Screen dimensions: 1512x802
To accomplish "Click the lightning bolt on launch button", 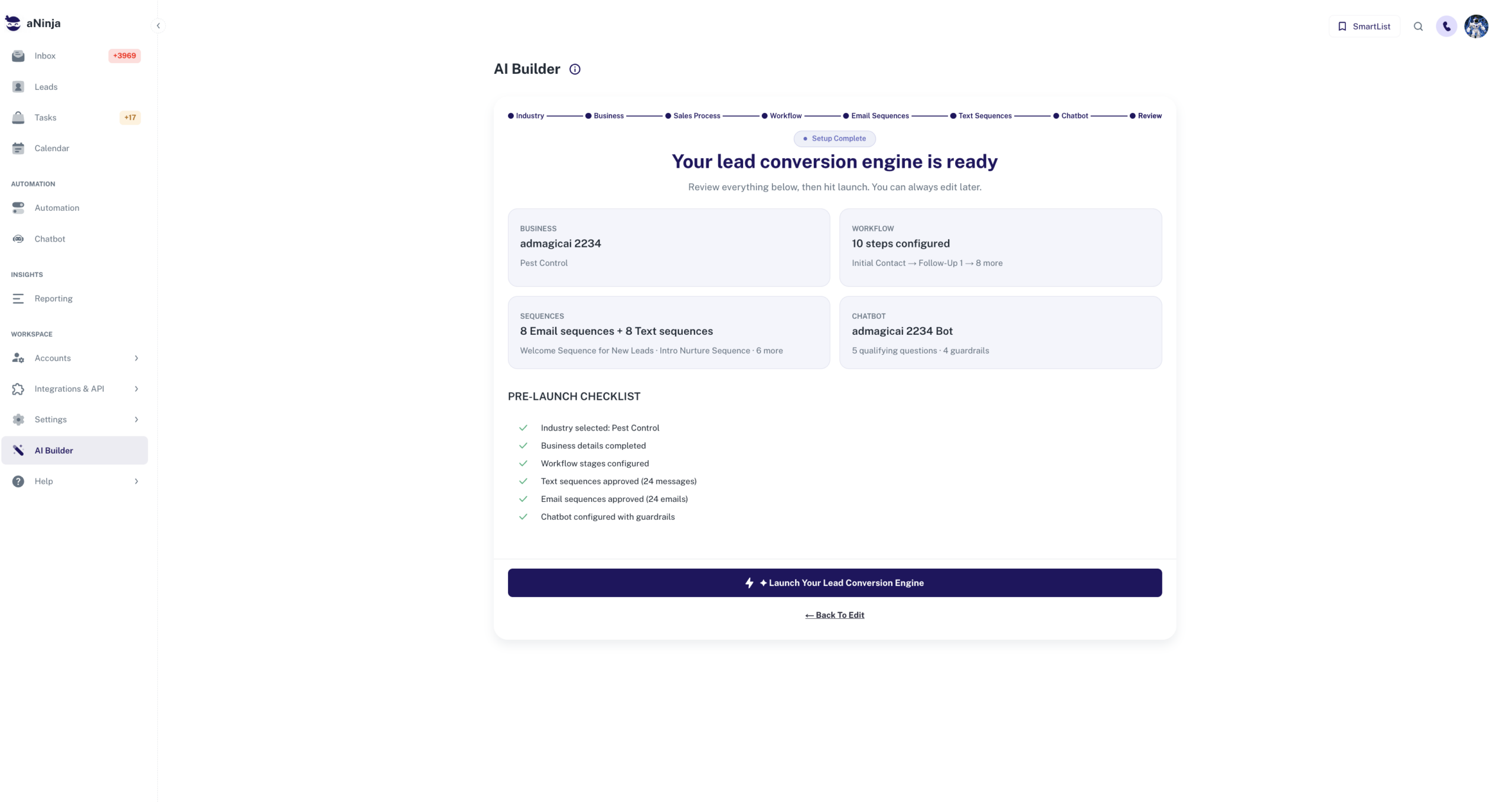I will point(749,582).
